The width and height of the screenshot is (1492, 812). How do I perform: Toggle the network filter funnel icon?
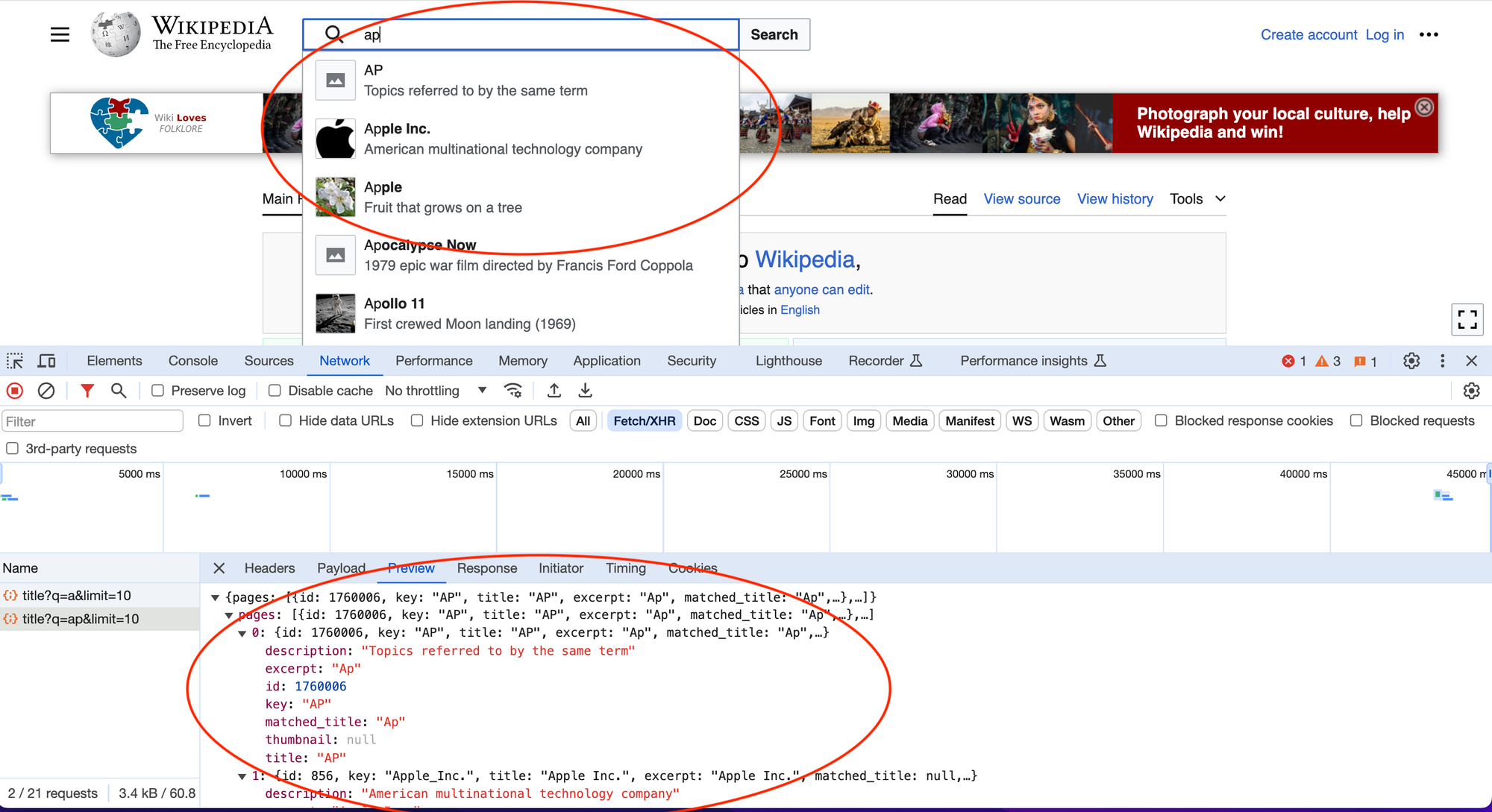coord(87,391)
